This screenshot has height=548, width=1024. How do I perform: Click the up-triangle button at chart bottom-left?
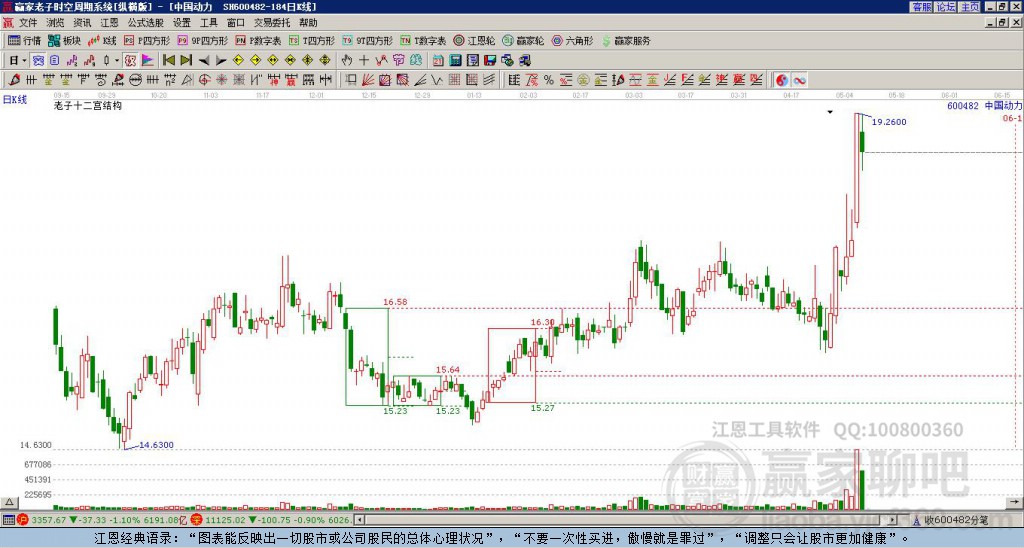[x=9, y=502]
